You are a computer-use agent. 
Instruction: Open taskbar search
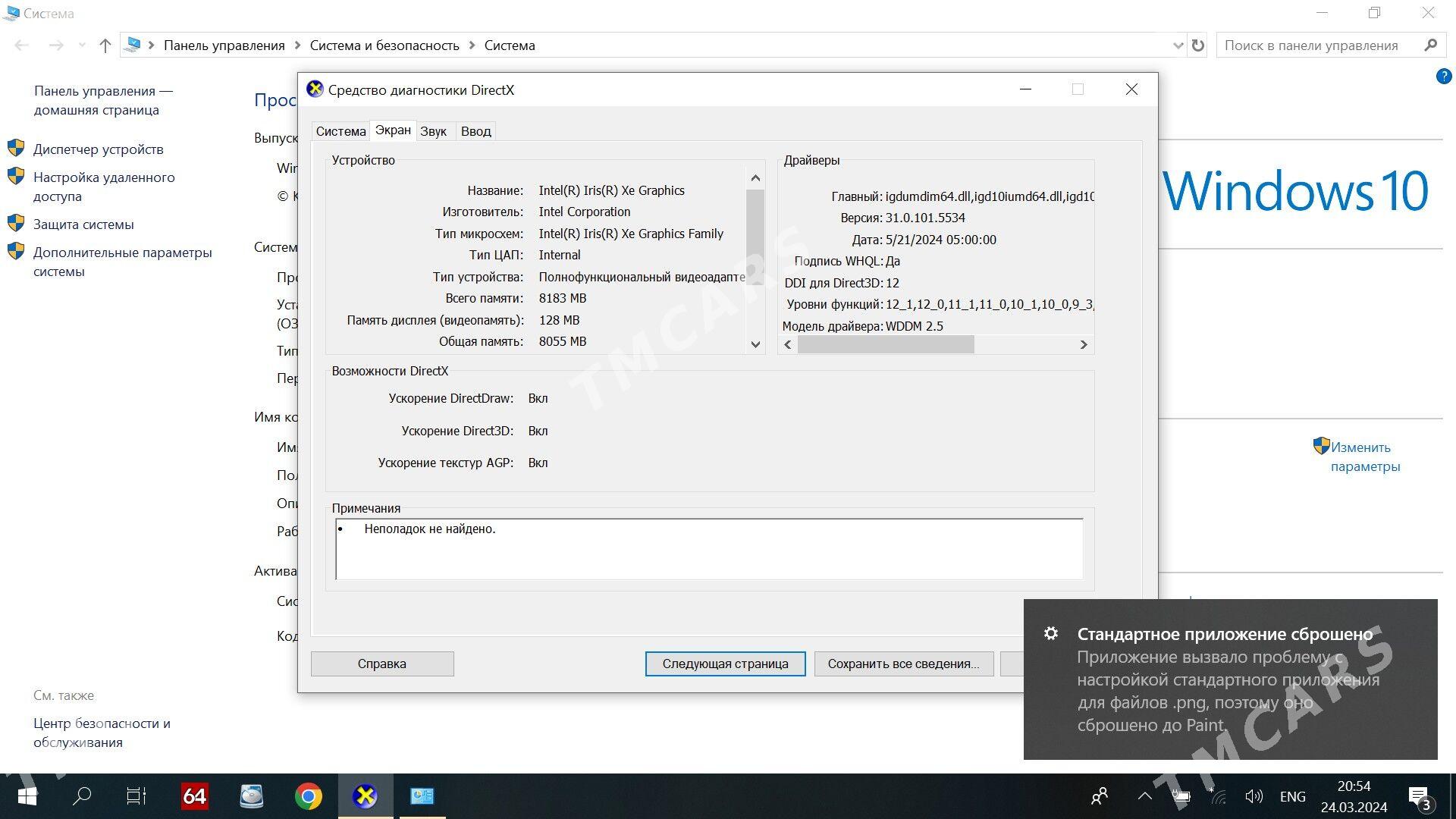coord(81,796)
